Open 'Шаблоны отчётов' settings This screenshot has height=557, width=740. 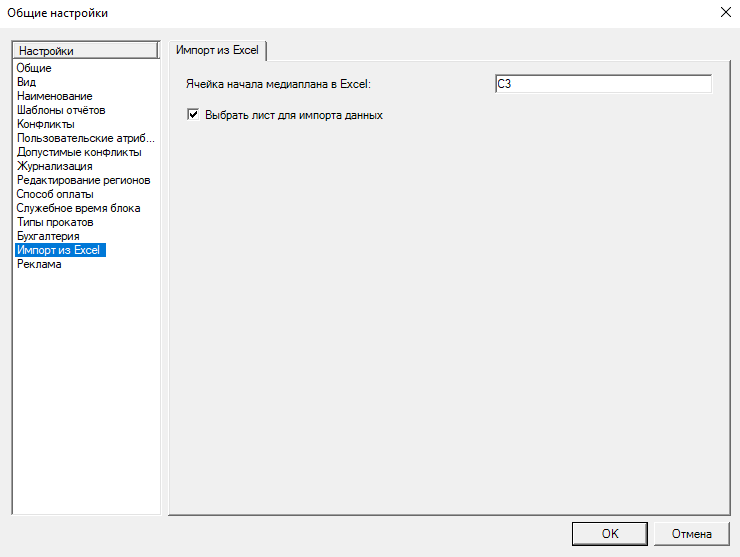click(61, 110)
